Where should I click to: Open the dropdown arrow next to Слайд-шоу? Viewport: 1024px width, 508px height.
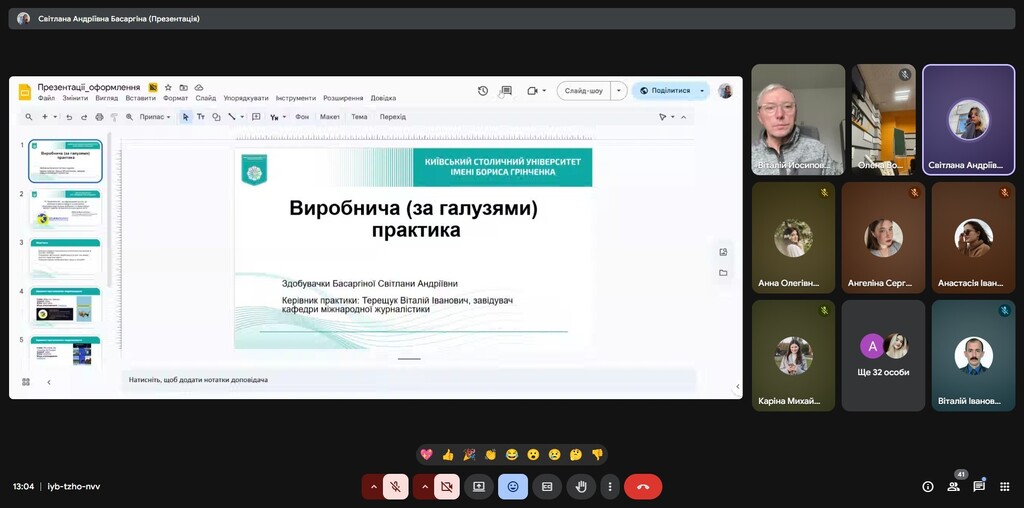[x=619, y=90]
